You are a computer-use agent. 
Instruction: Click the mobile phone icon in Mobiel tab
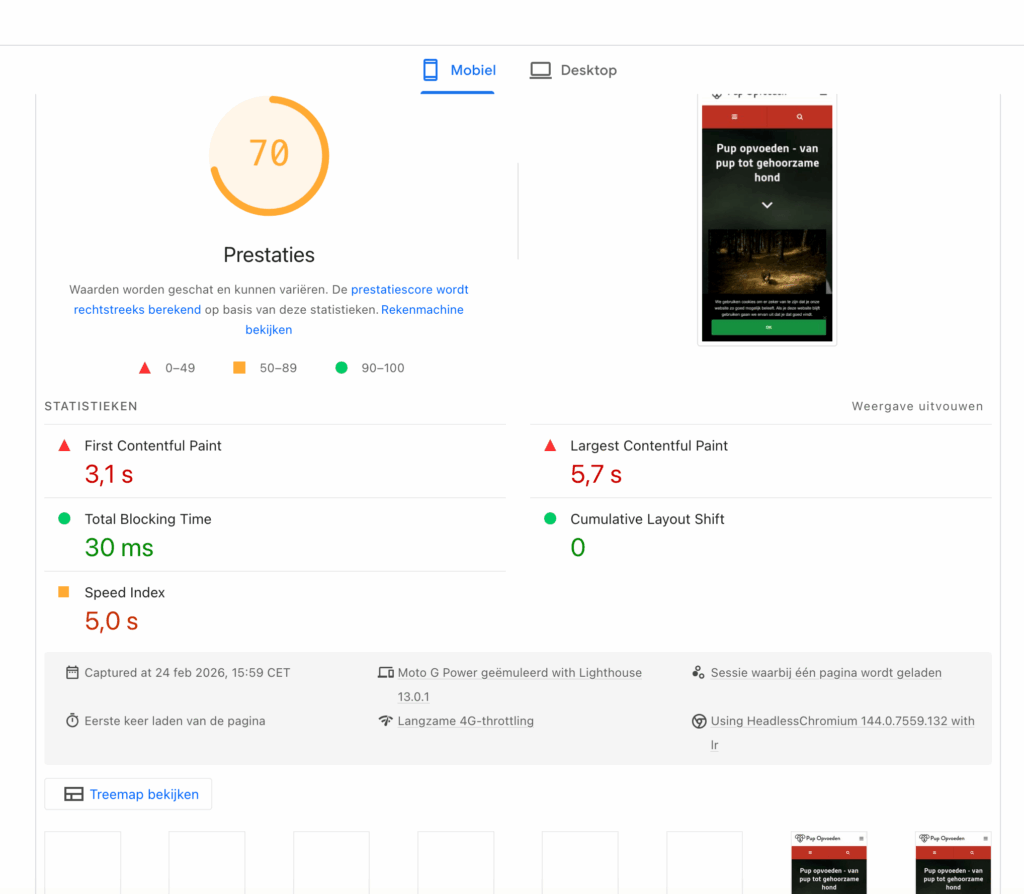[x=431, y=70]
